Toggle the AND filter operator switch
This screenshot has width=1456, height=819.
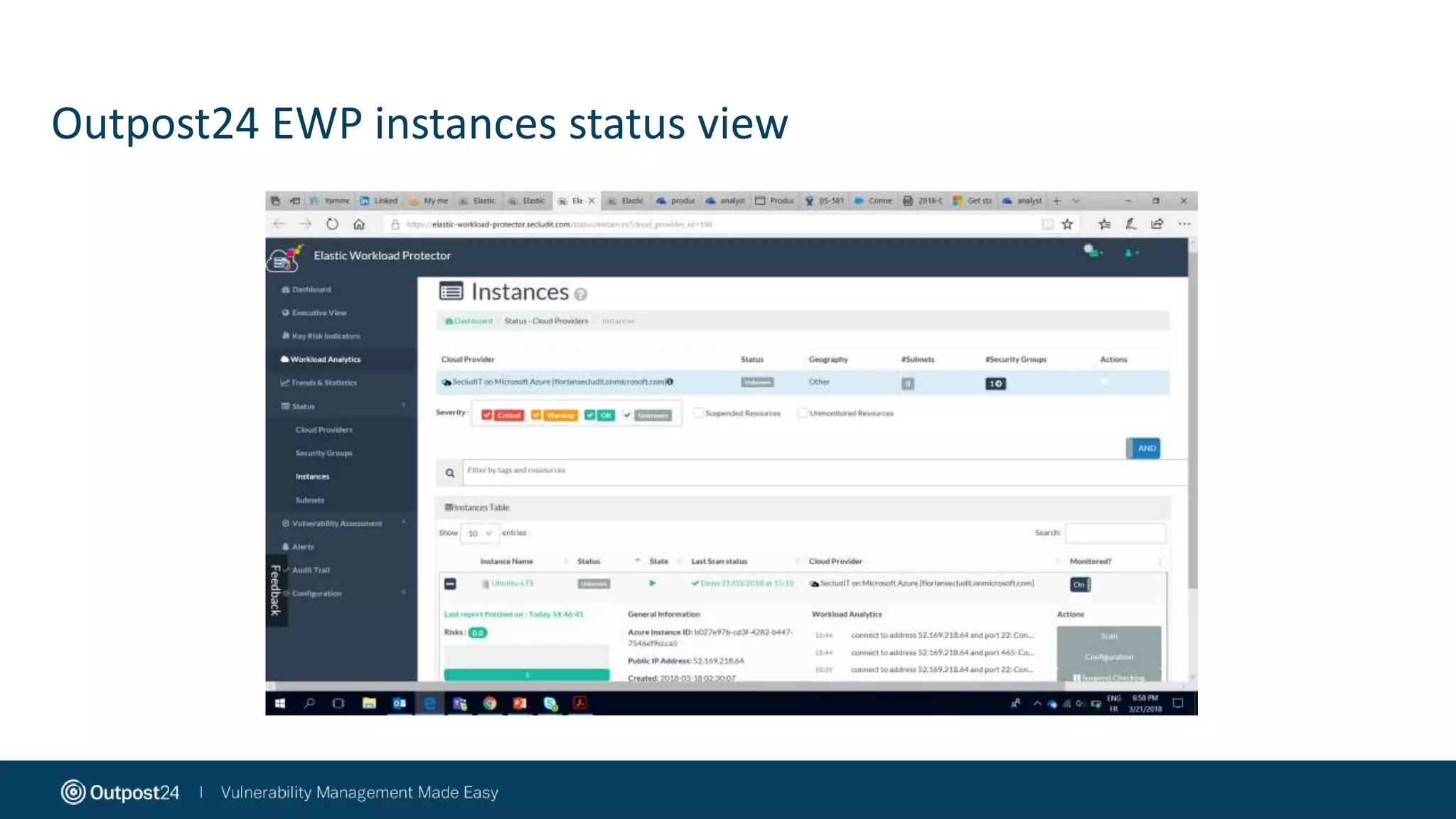1143,448
